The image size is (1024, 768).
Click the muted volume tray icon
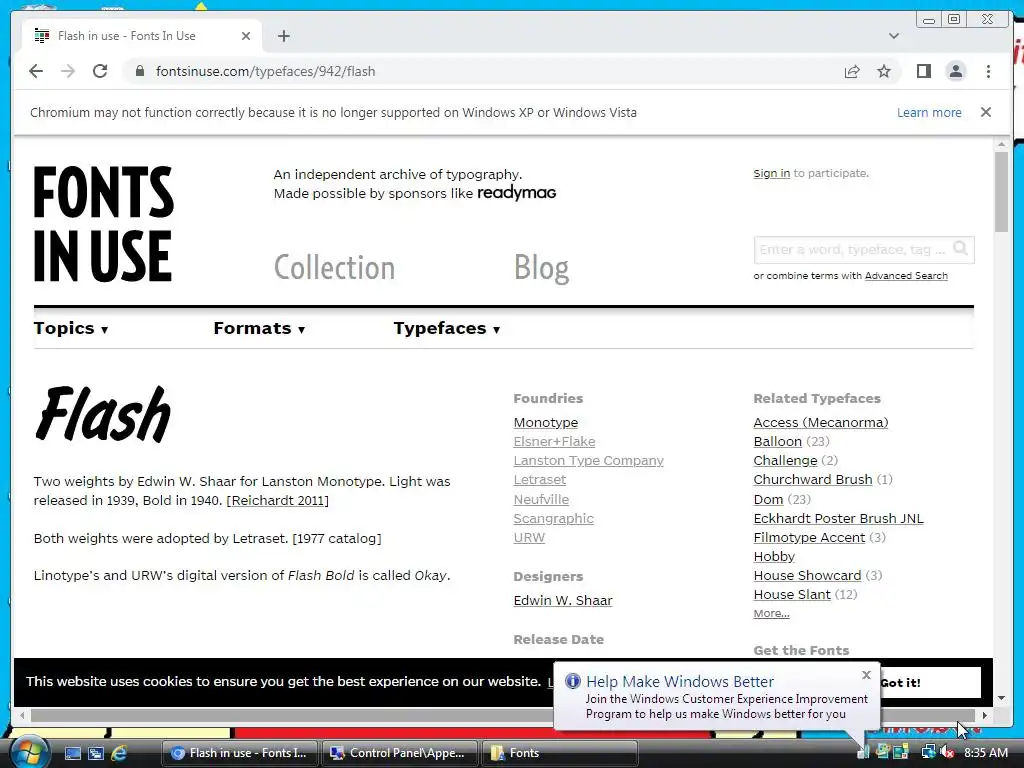[x=947, y=752]
